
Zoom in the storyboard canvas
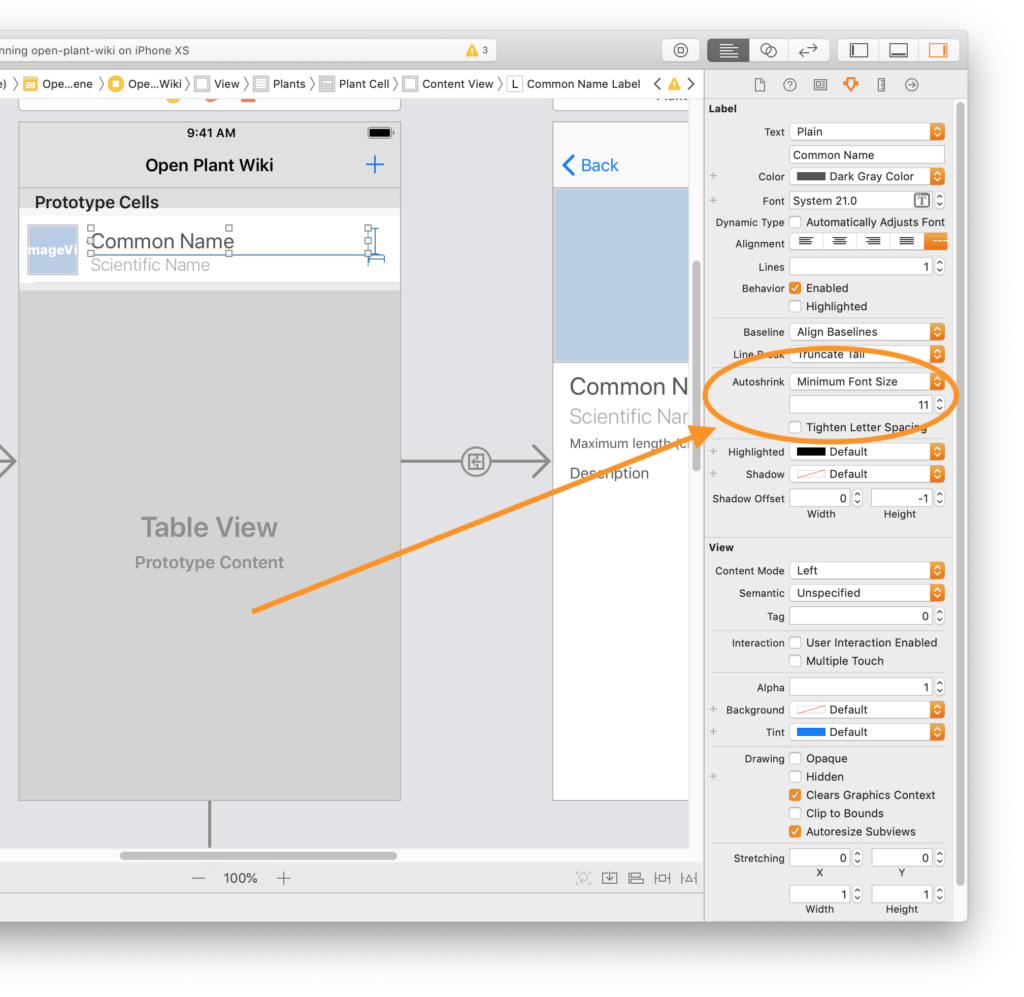pos(283,878)
